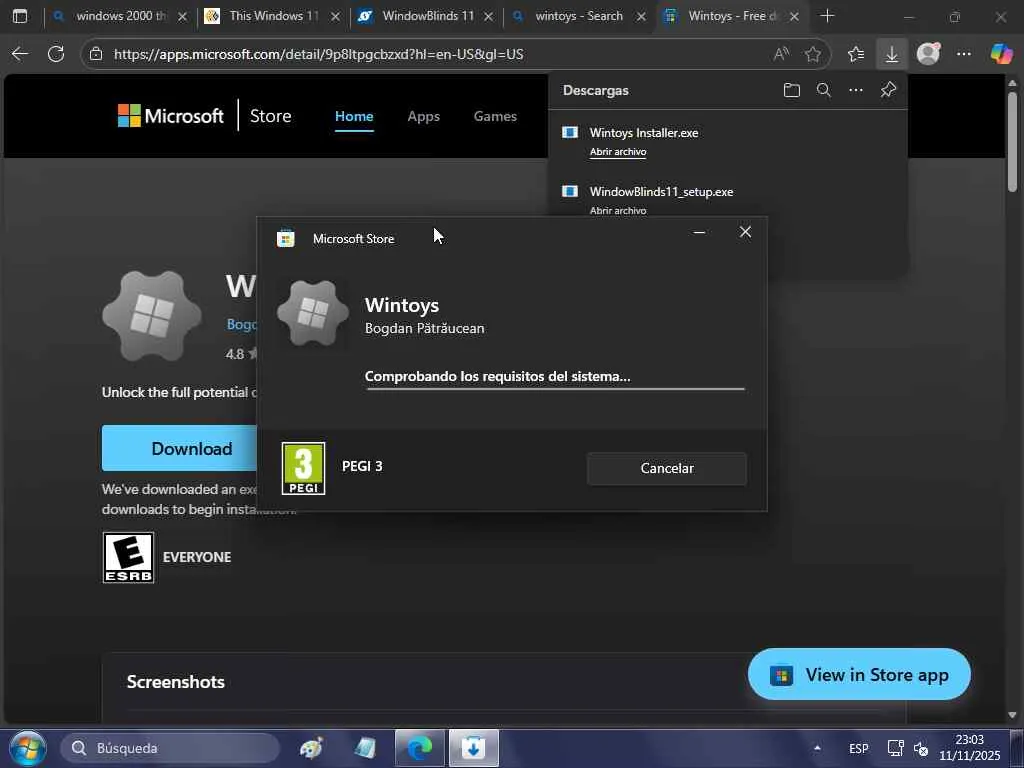Open the notepad icon on the taskbar
The width and height of the screenshot is (1024, 768).
(365, 748)
